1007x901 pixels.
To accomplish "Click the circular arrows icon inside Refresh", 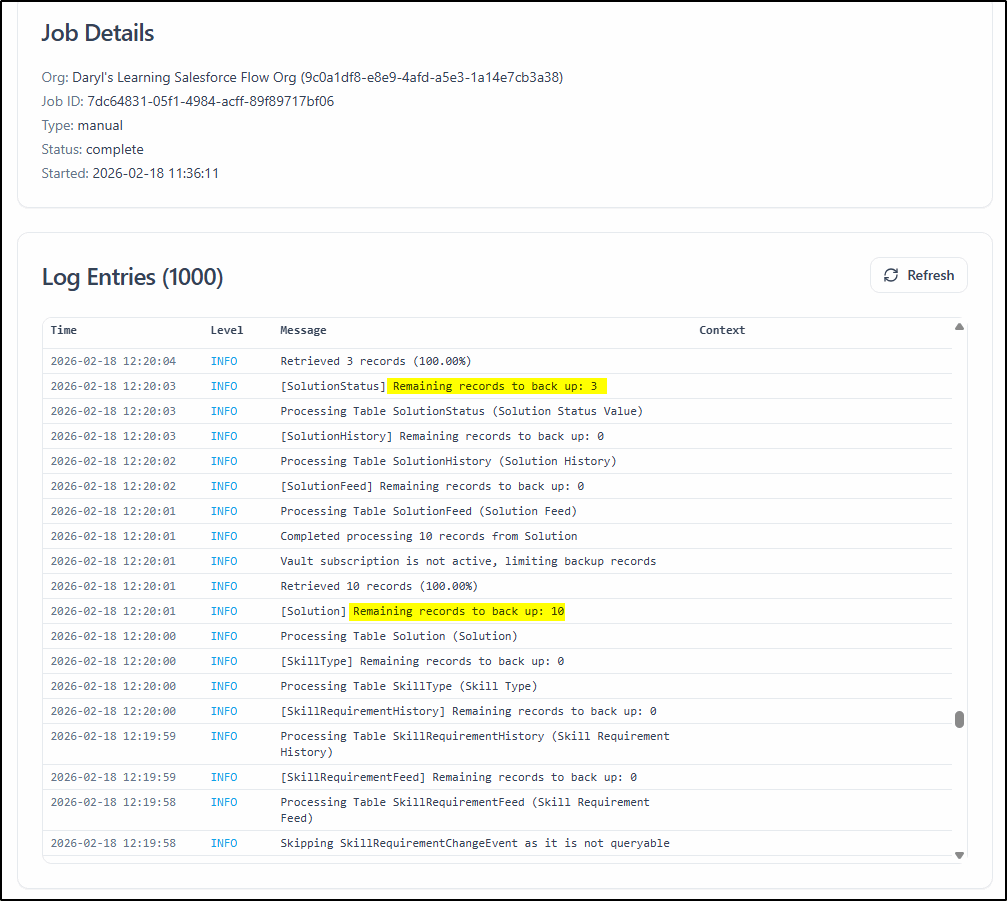I will click(891, 275).
